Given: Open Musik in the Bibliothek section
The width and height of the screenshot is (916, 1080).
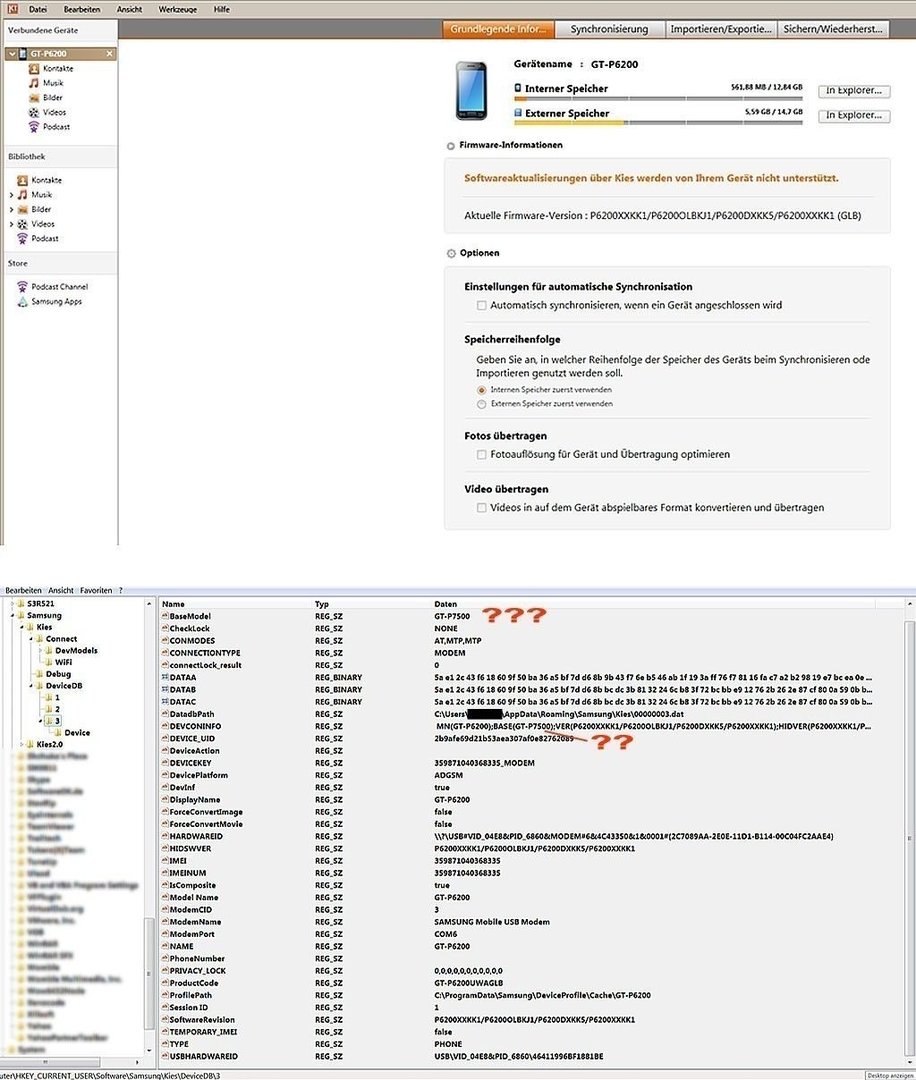Looking at the screenshot, I should [x=34, y=195].
